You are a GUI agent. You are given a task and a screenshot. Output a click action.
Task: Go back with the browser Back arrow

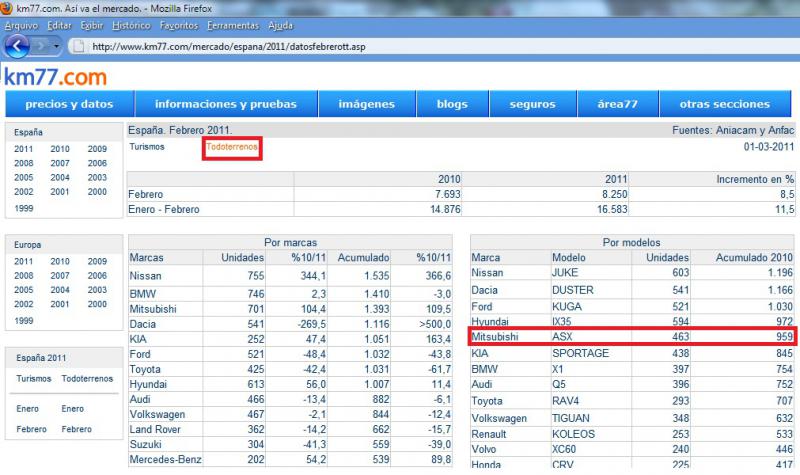pos(17,46)
